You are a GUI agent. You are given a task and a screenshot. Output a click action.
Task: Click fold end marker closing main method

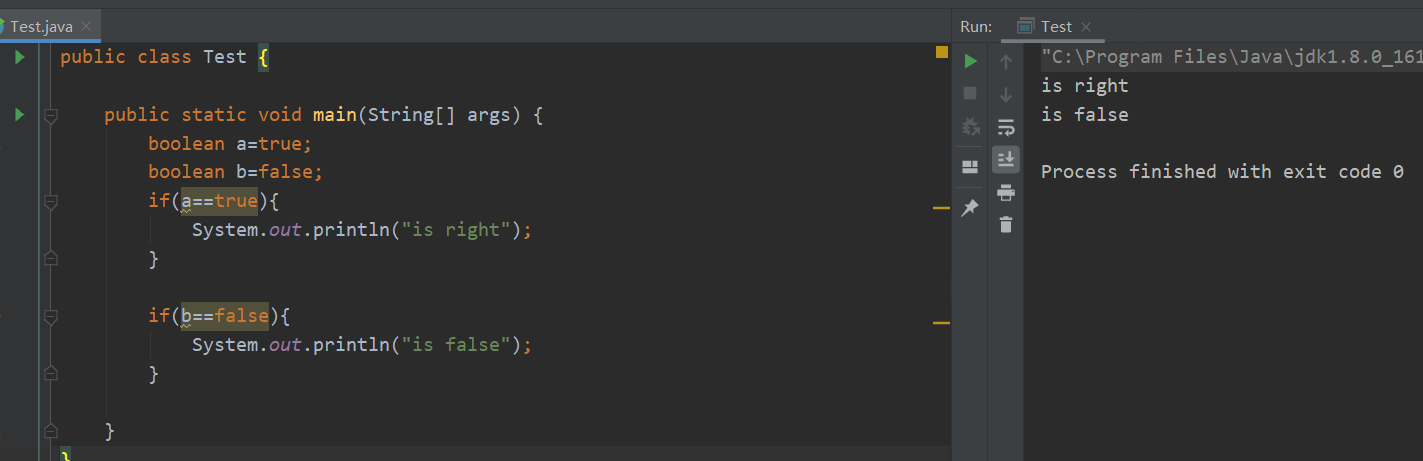(51, 432)
